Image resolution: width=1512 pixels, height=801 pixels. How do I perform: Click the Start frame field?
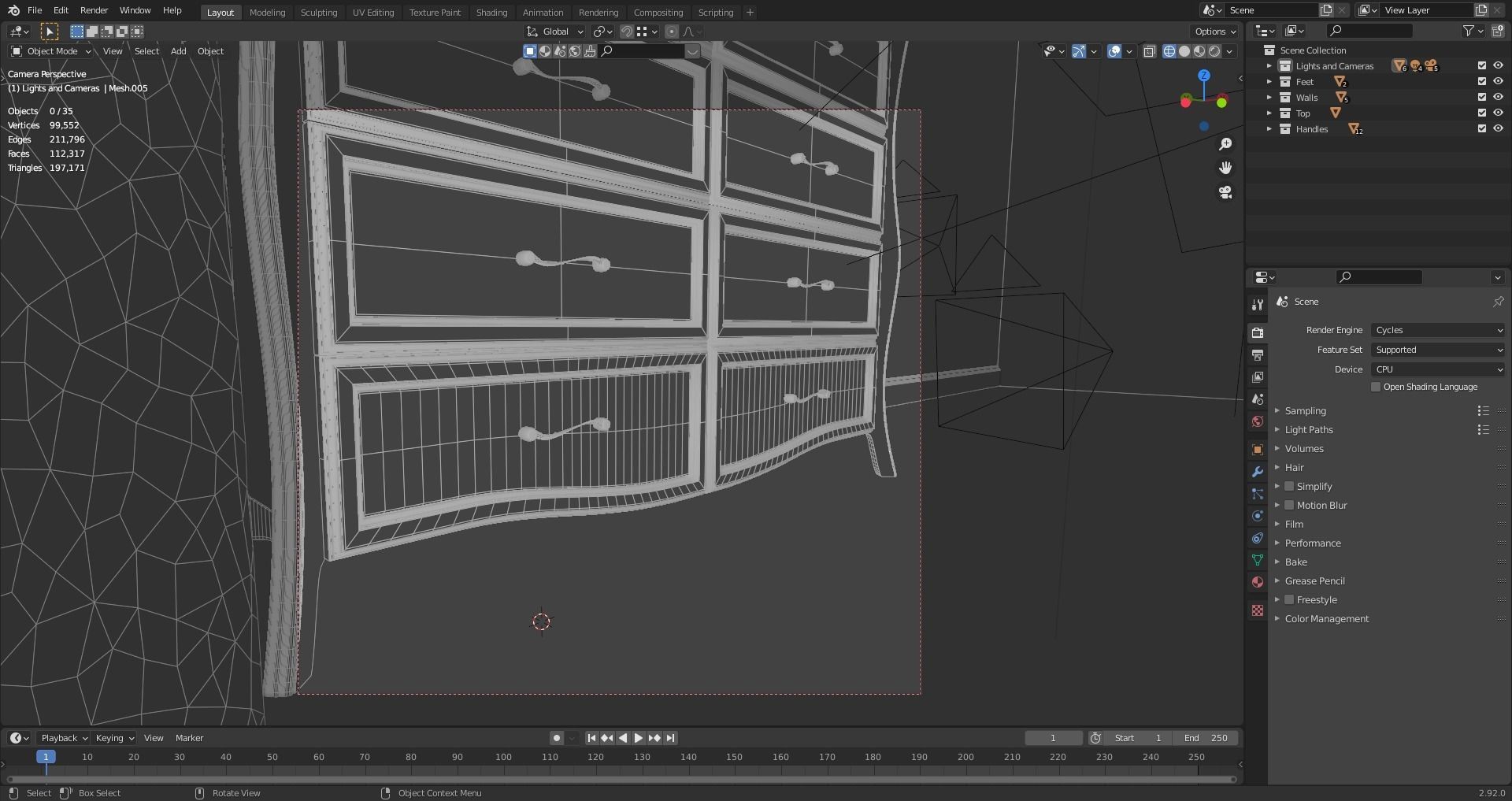1137,738
